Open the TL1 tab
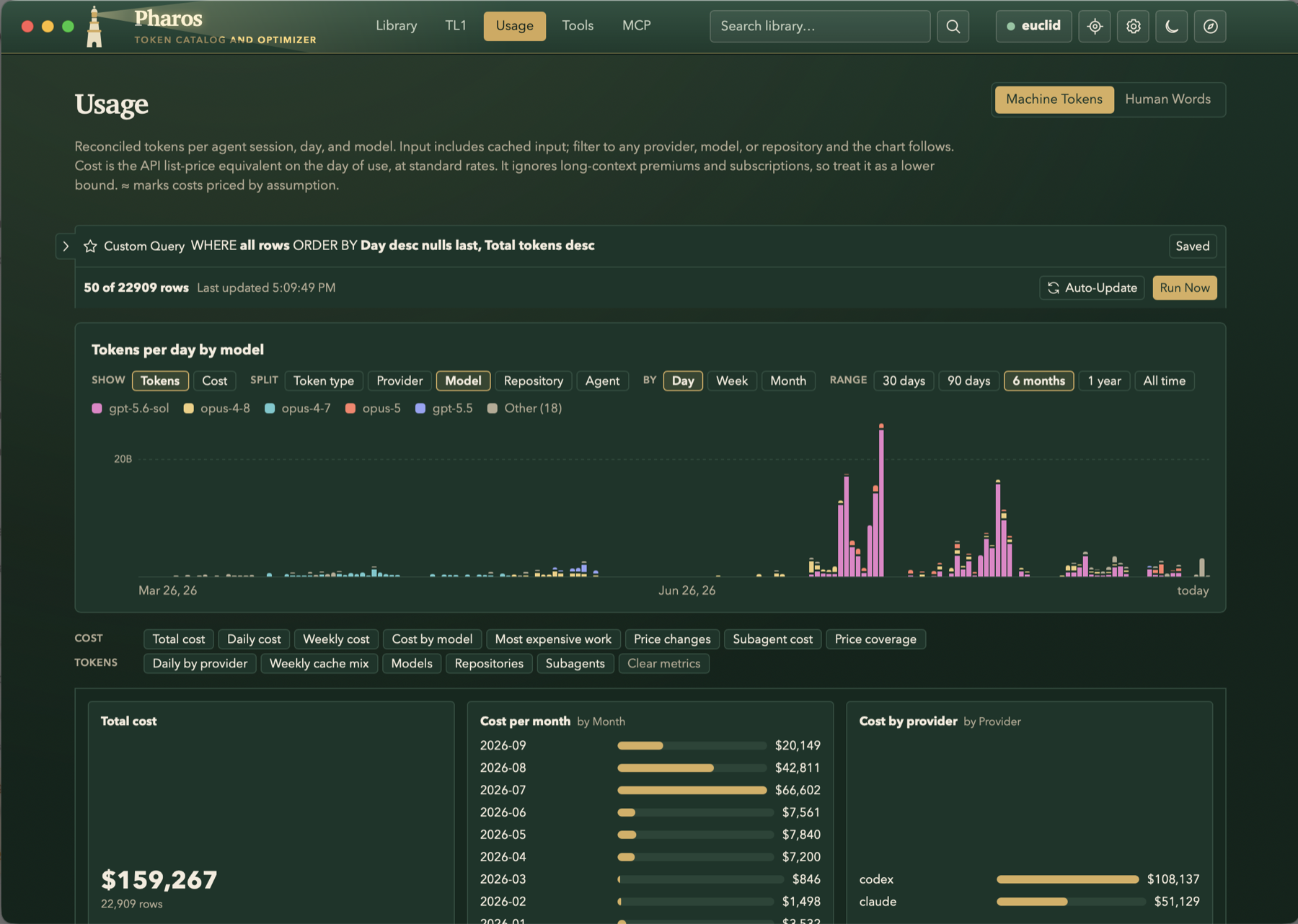1298x924 pixels. pos(456,26)
